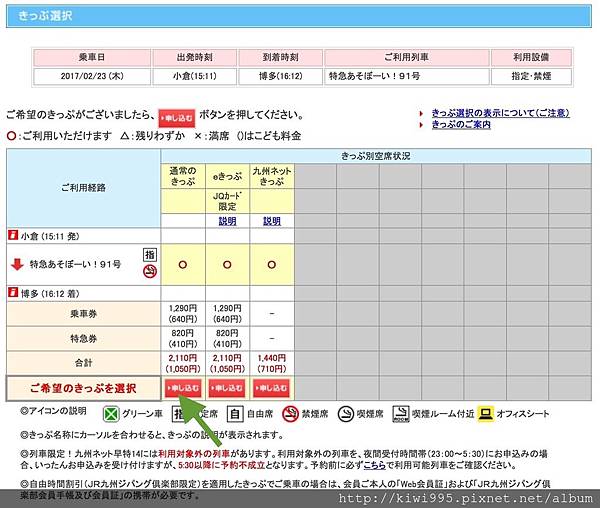This screenshot has height=508, width=600.
Task: Click 2,110円 total under eきっぷ
Action: click(x=227, y=358)
